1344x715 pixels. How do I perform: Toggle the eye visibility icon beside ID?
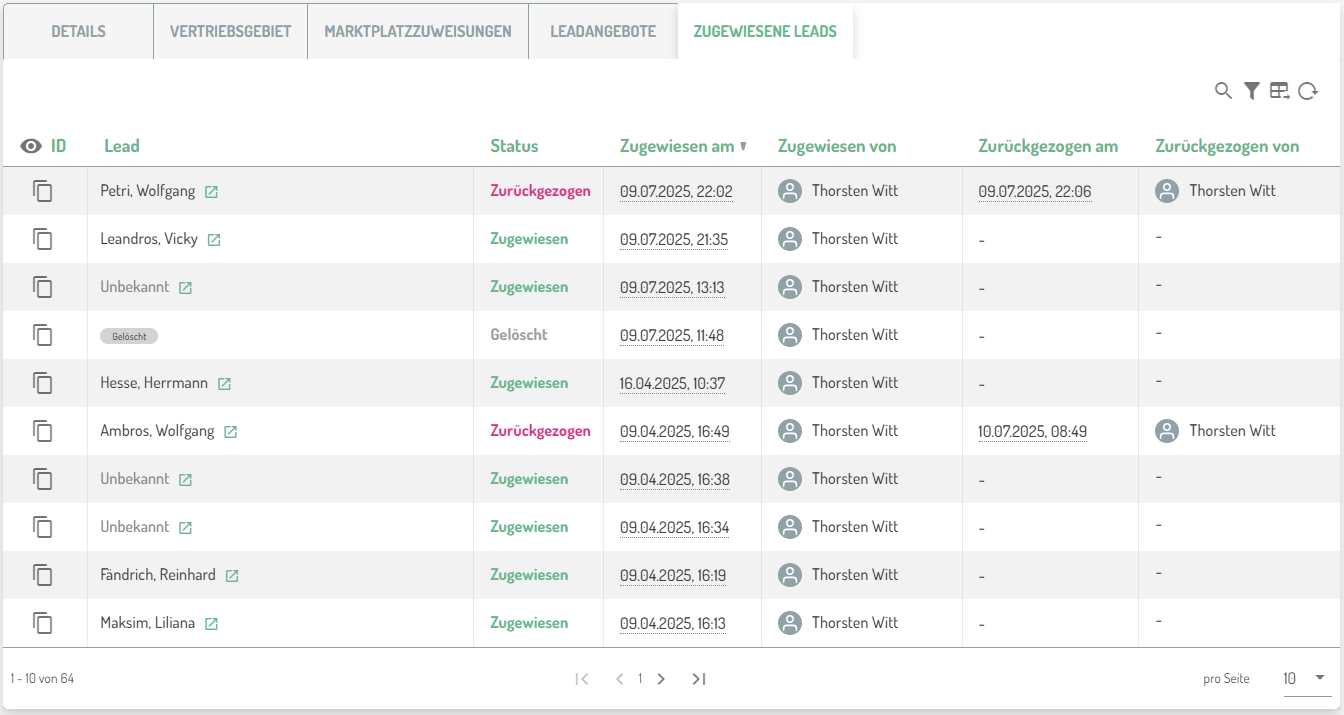pyautogui.click(x=31, y=146)
